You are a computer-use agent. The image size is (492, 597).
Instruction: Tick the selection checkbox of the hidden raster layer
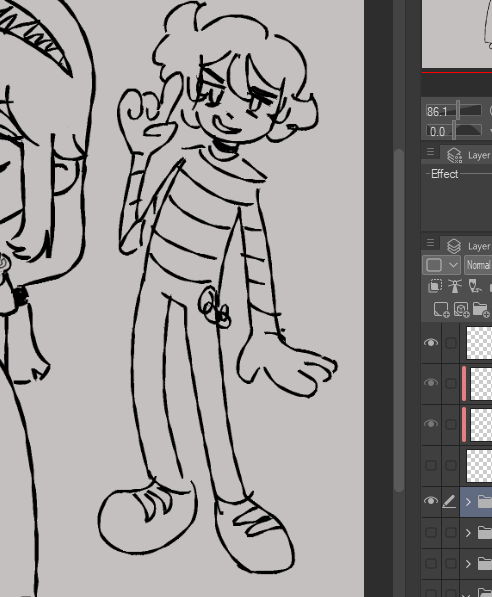click(x=451, y=465)
